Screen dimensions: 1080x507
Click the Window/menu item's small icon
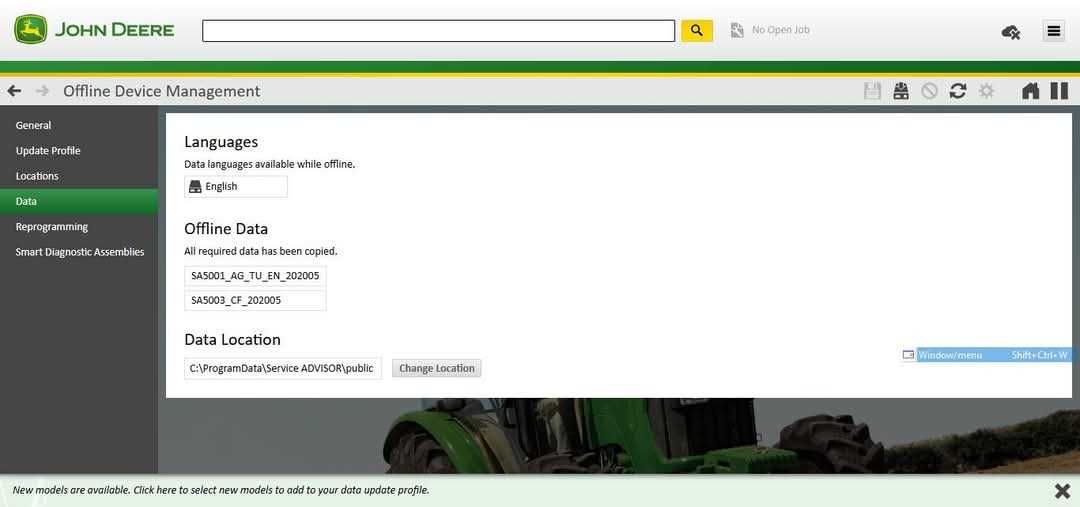point(908,355)
